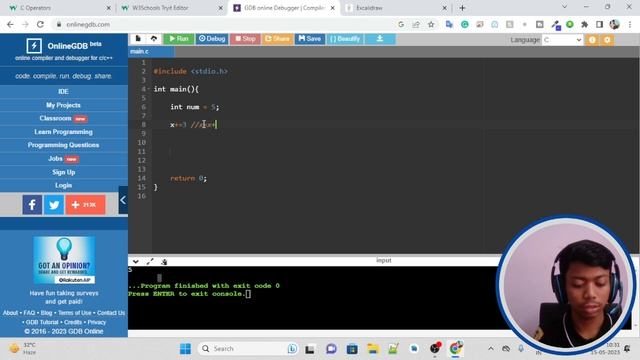The height and width of the screenshot is (360, 640).
Task: Click the console copy icon beside expand arrows
Action: pyautogui.click(x=164, y=262)
